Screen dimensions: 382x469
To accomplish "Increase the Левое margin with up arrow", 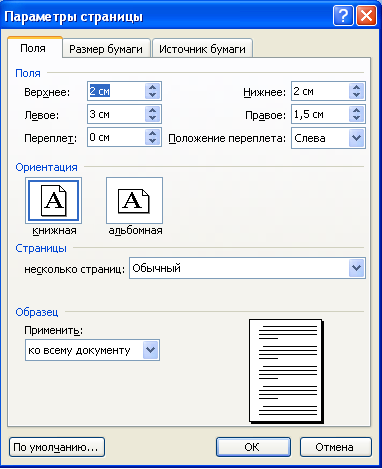I will click(x=153, y=110).
